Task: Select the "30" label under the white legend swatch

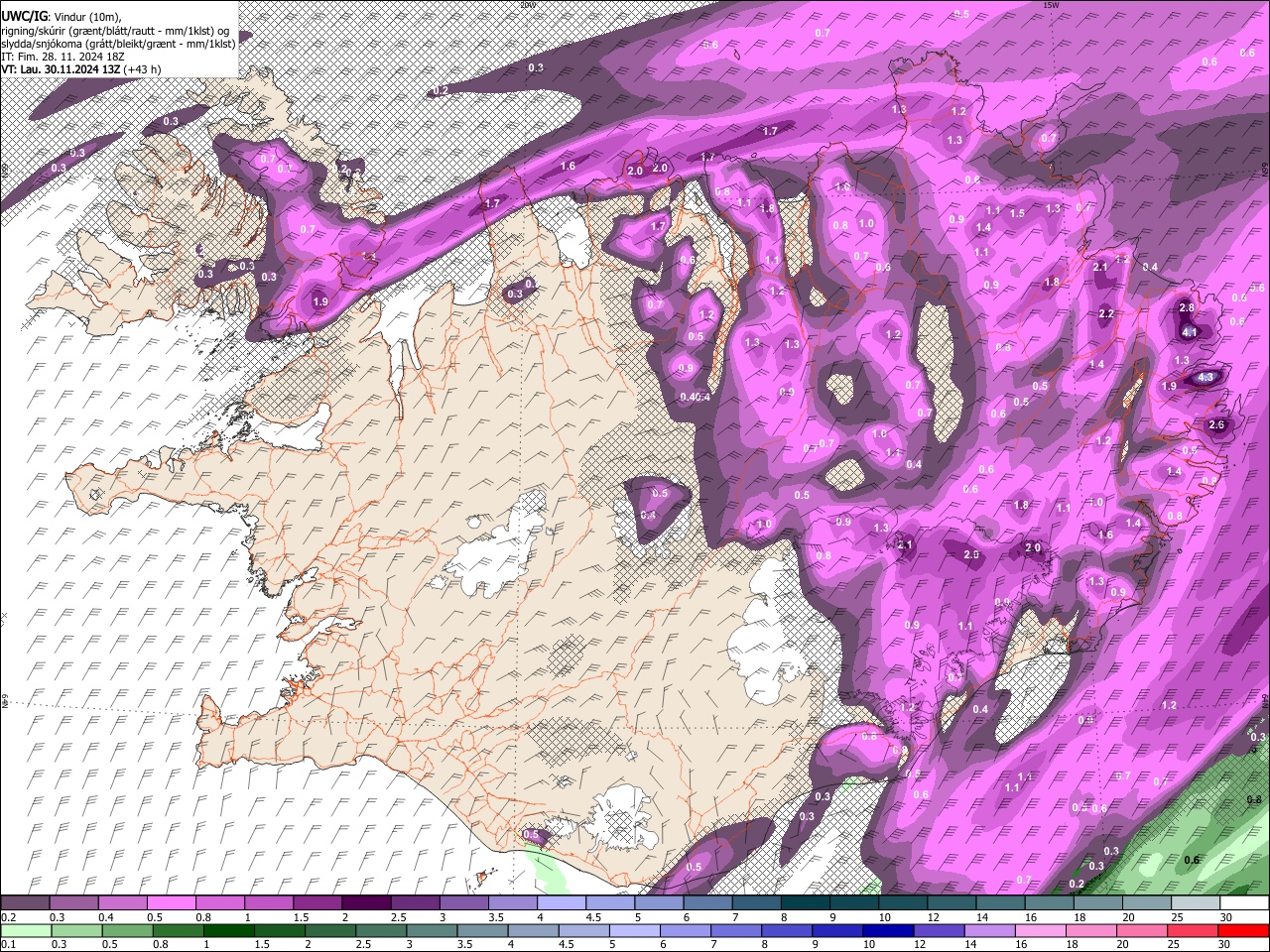Action: tap(1226, 917)
